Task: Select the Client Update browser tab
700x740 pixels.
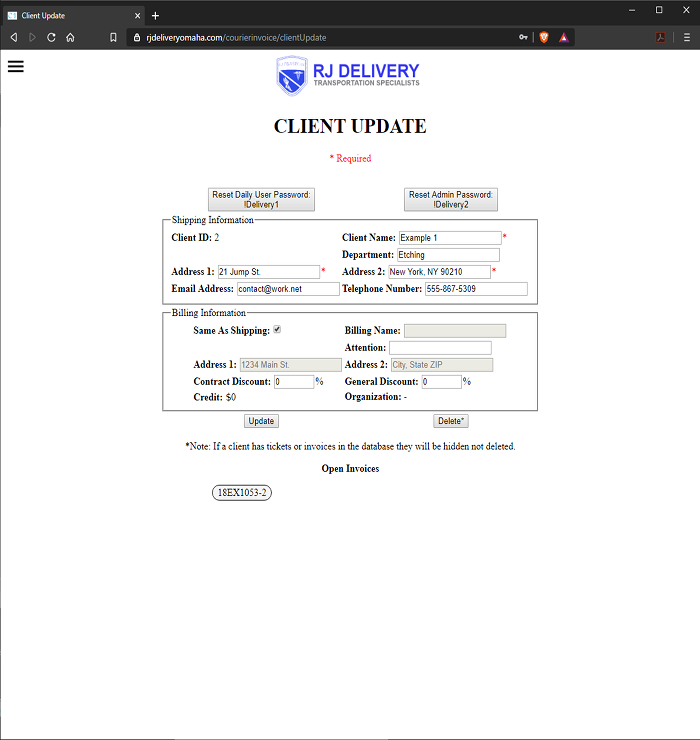Action: pyautogui.click(x=70, y=15)
